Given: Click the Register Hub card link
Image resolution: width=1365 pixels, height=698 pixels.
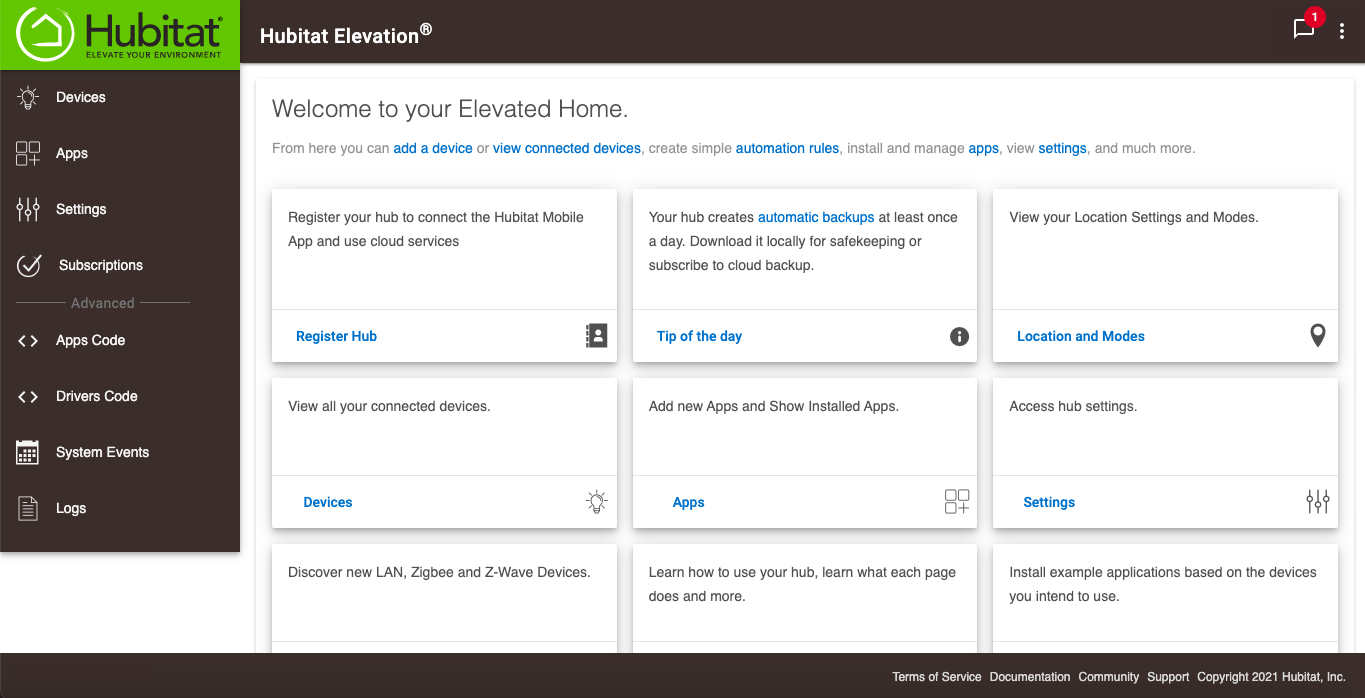Looking at the screenshot, I should pos(336,336).
